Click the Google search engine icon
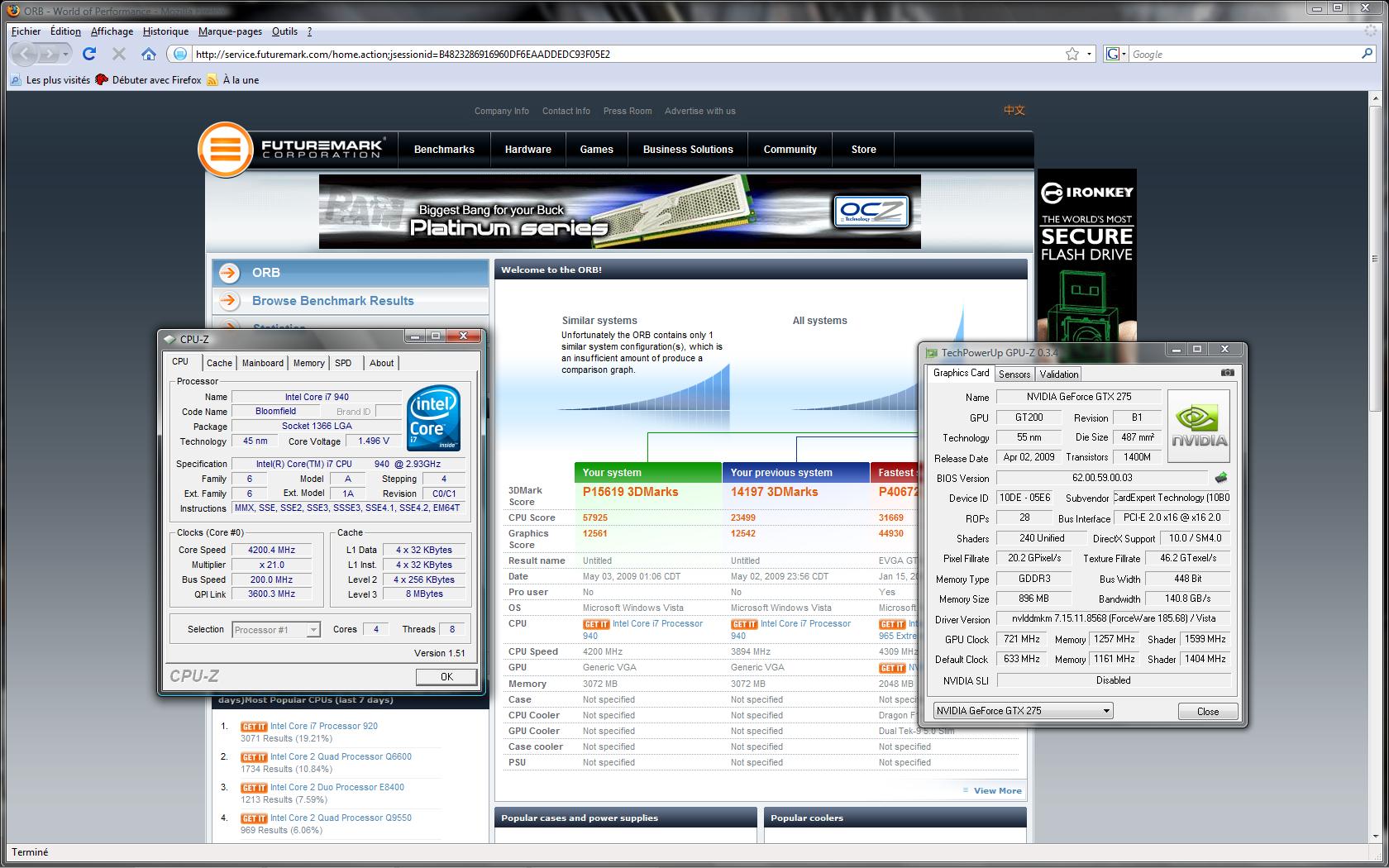The height and width of the screenshot is (868, 1389). pyautogui.click(x=1113, y=54)
